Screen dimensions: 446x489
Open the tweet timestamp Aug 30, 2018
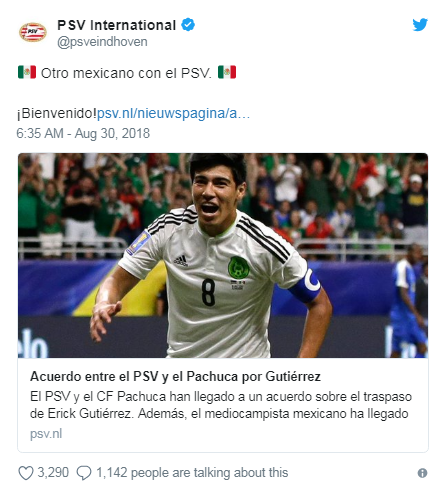coord(83,133)
